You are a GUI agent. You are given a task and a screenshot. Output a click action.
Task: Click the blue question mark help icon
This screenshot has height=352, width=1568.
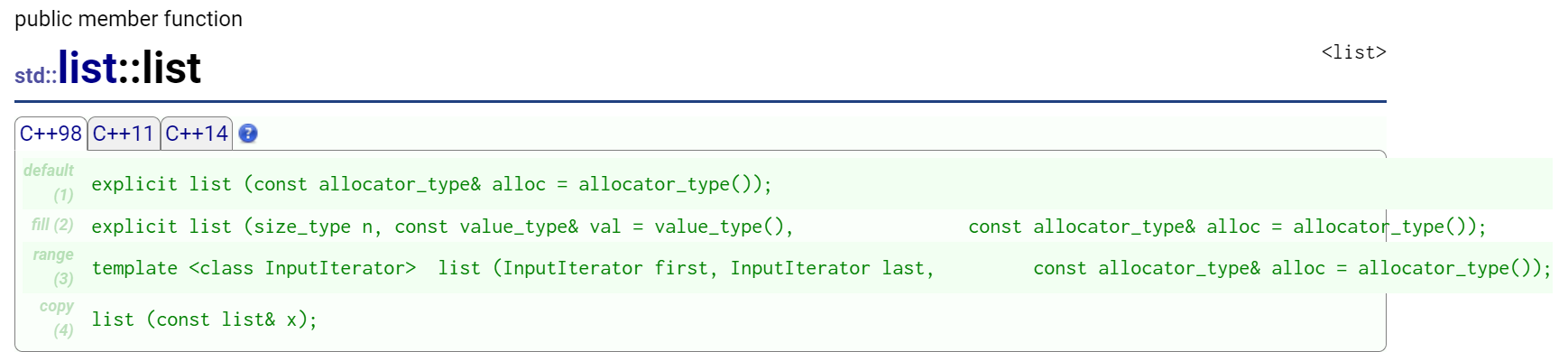click(x=248, y=134)
